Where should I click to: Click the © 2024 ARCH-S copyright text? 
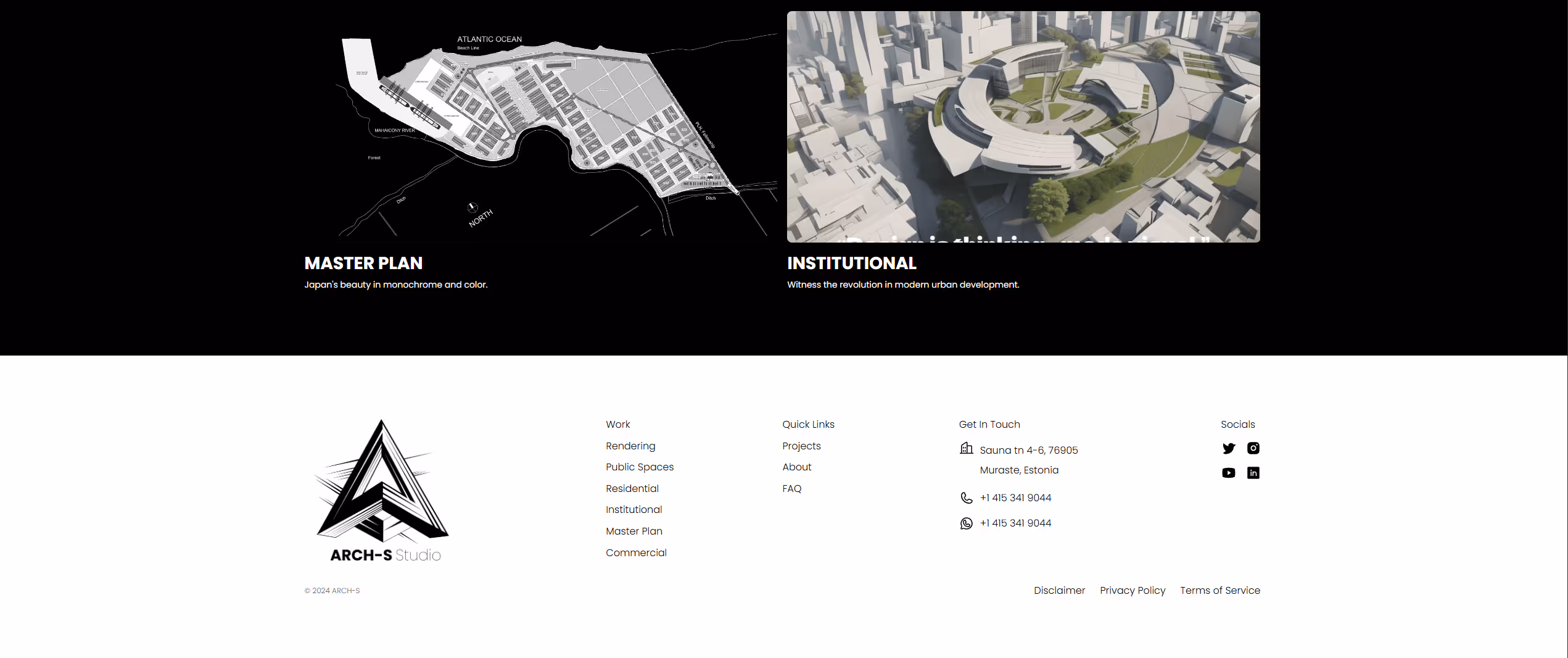click(332, 591)
